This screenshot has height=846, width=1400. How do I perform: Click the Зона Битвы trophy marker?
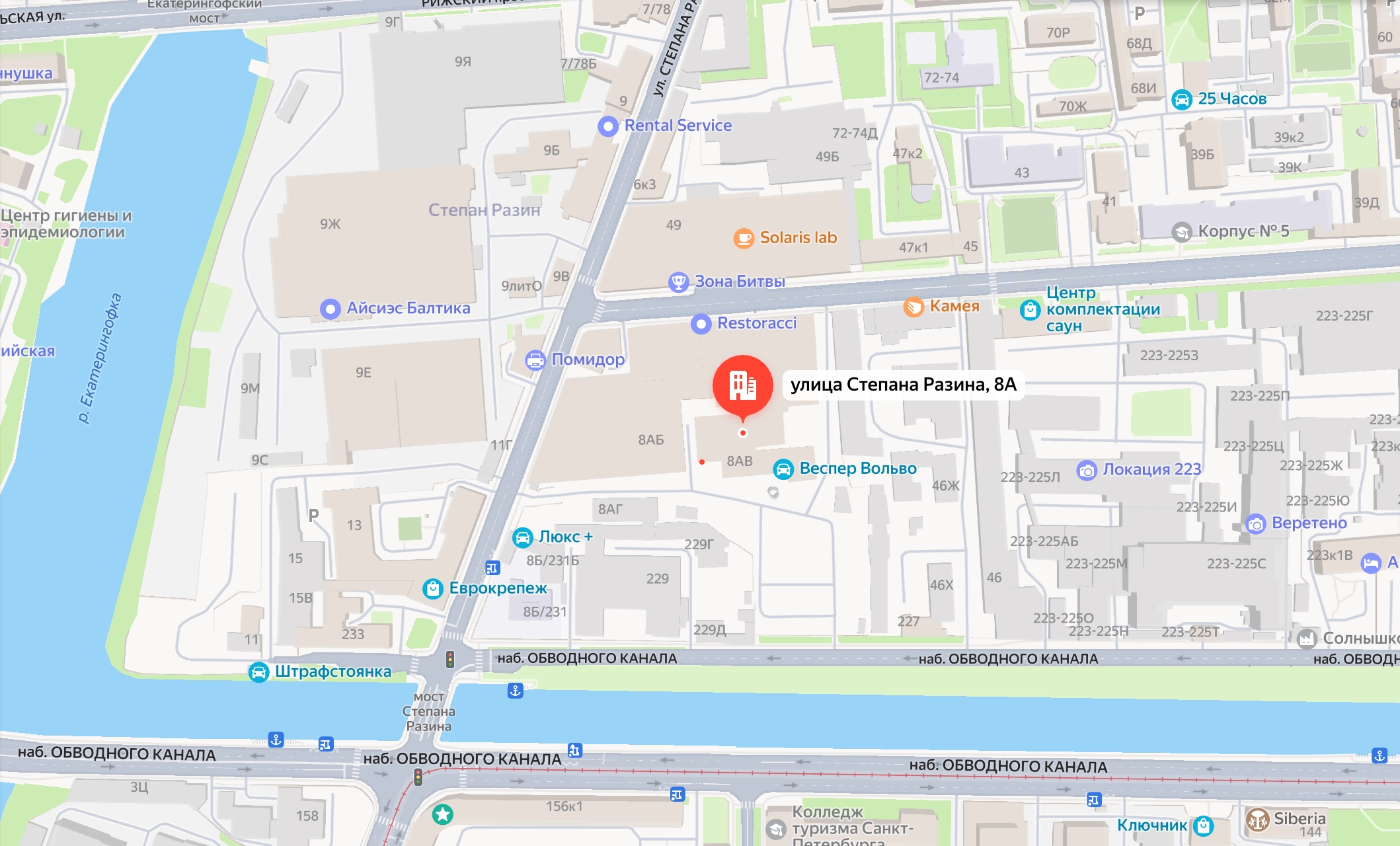tap(678, 282)
